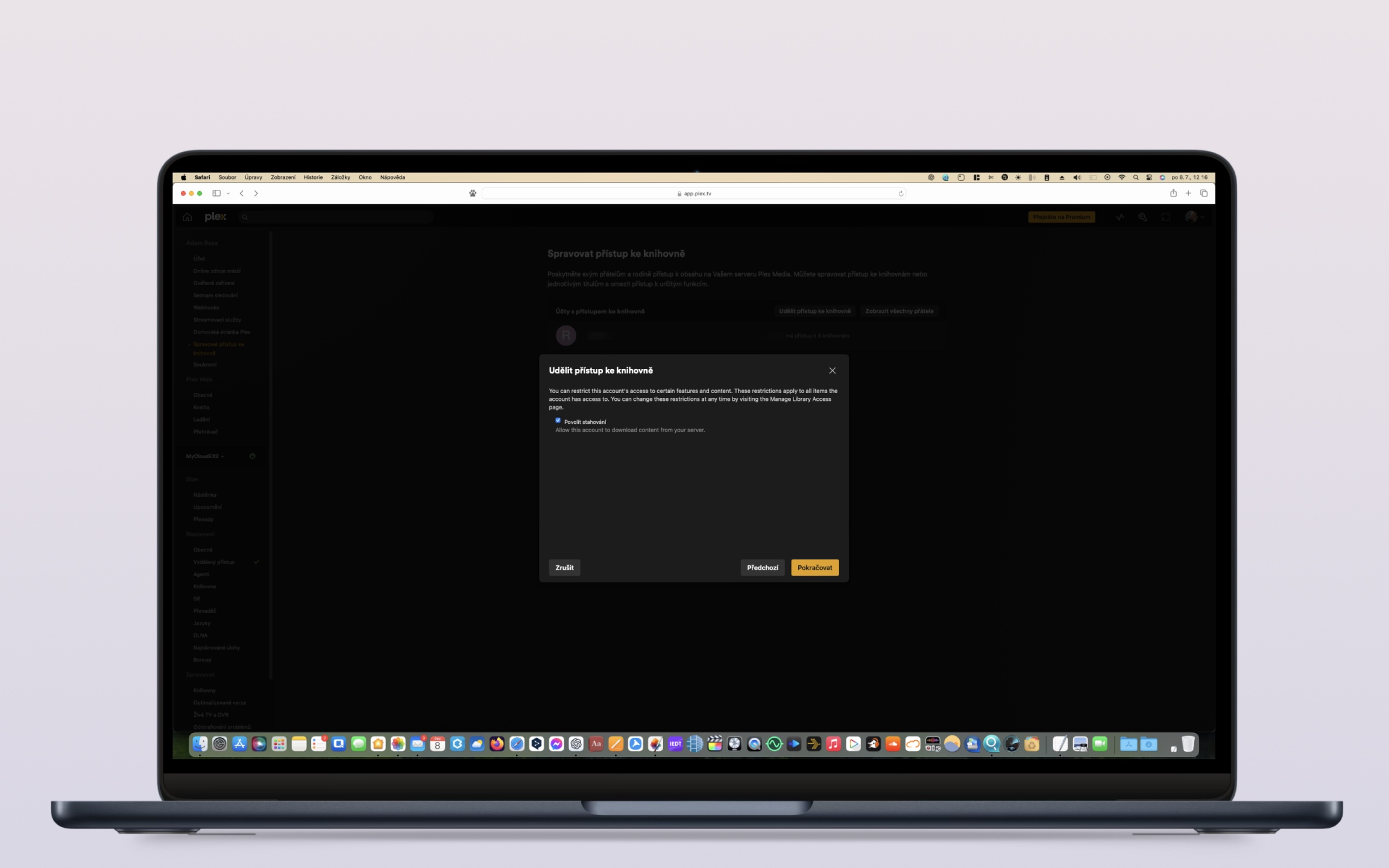Viewport: 1389px width, 868px height.
Task: Close the Udělit přístup ke knihovně dialog
Action: tap(832, 371)
